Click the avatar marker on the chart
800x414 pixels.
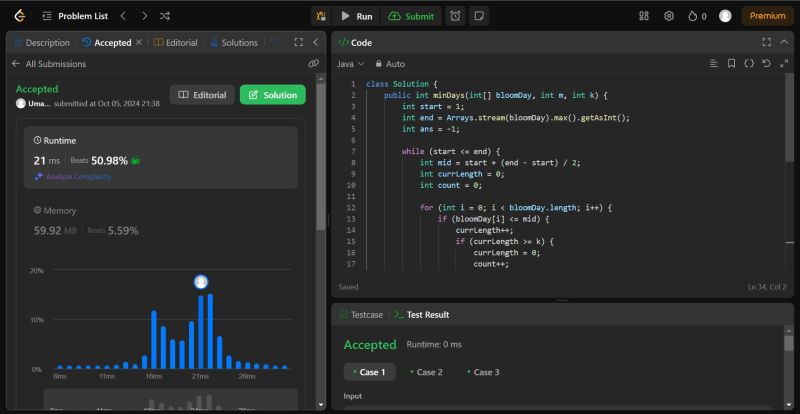[x=201, y=282]
